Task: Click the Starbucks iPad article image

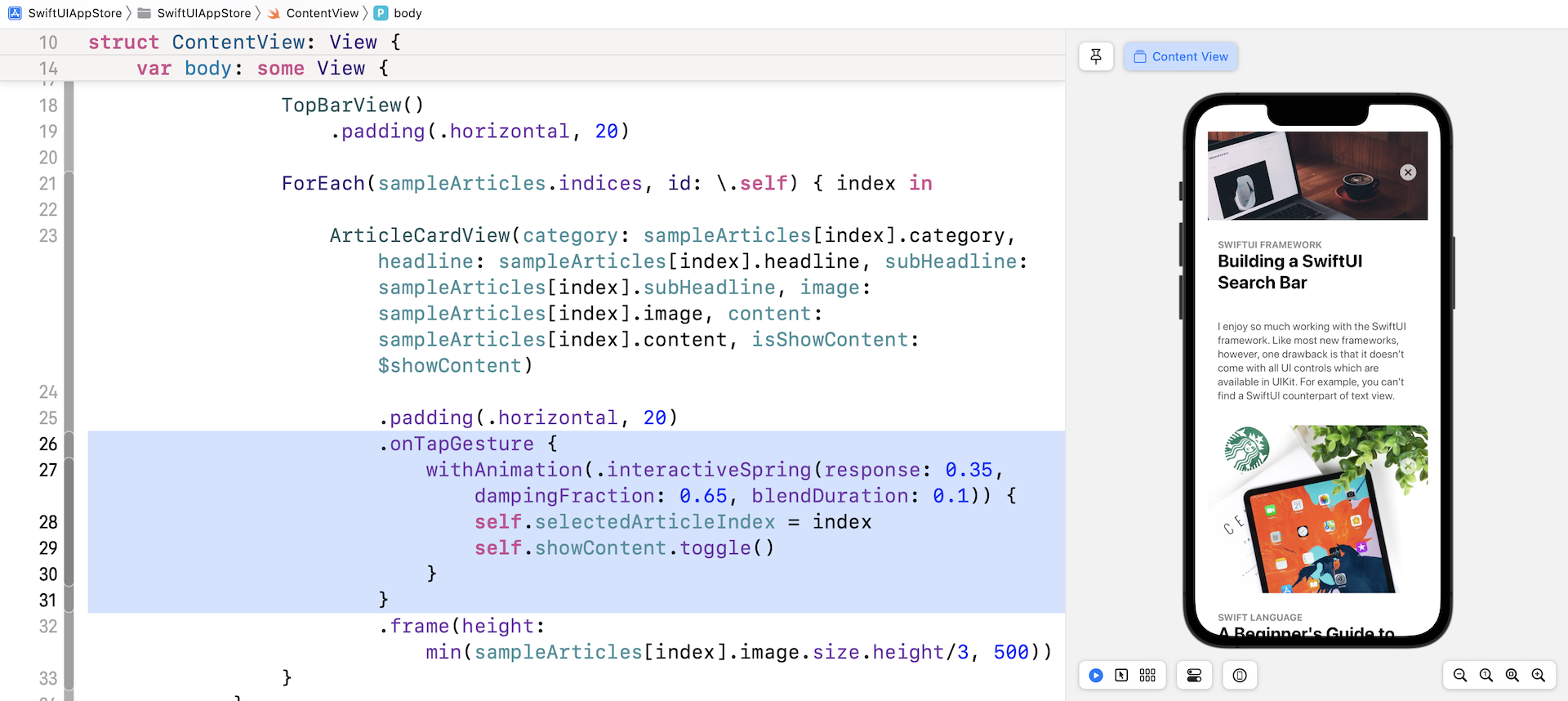Action: pos(1317,509)
